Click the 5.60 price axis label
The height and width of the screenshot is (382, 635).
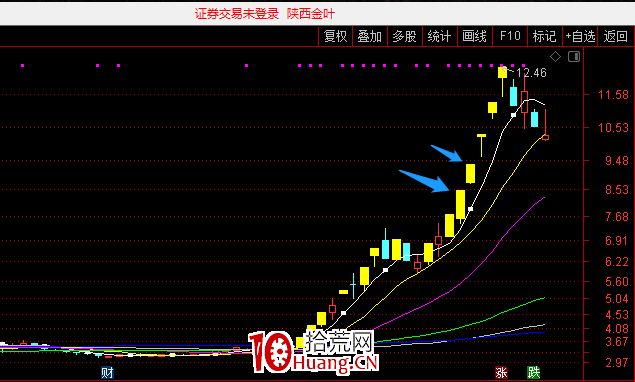tap(617, 282)
